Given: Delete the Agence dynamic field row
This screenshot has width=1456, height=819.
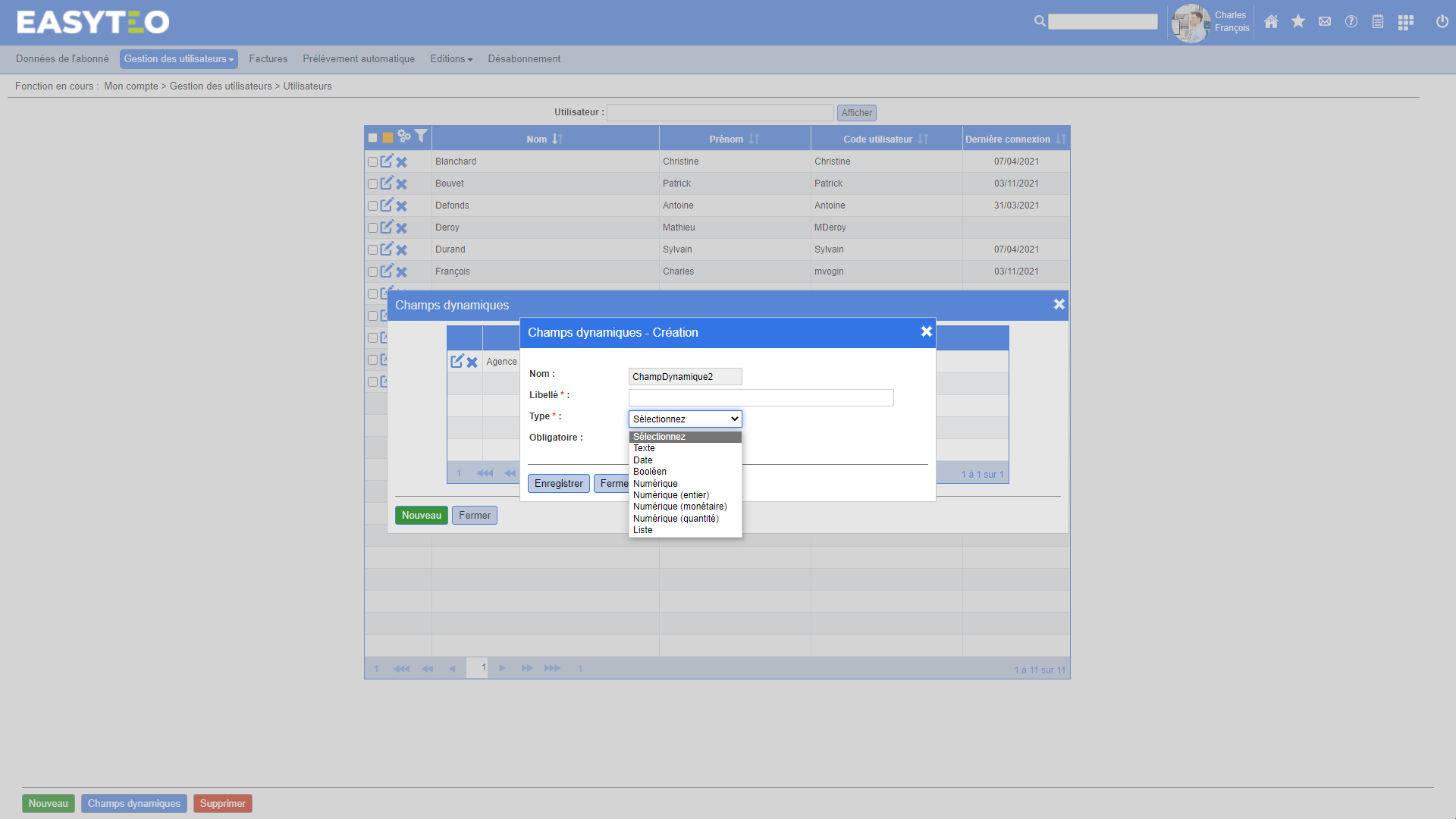Looking at the screenshot, I should tap(472, 362).
